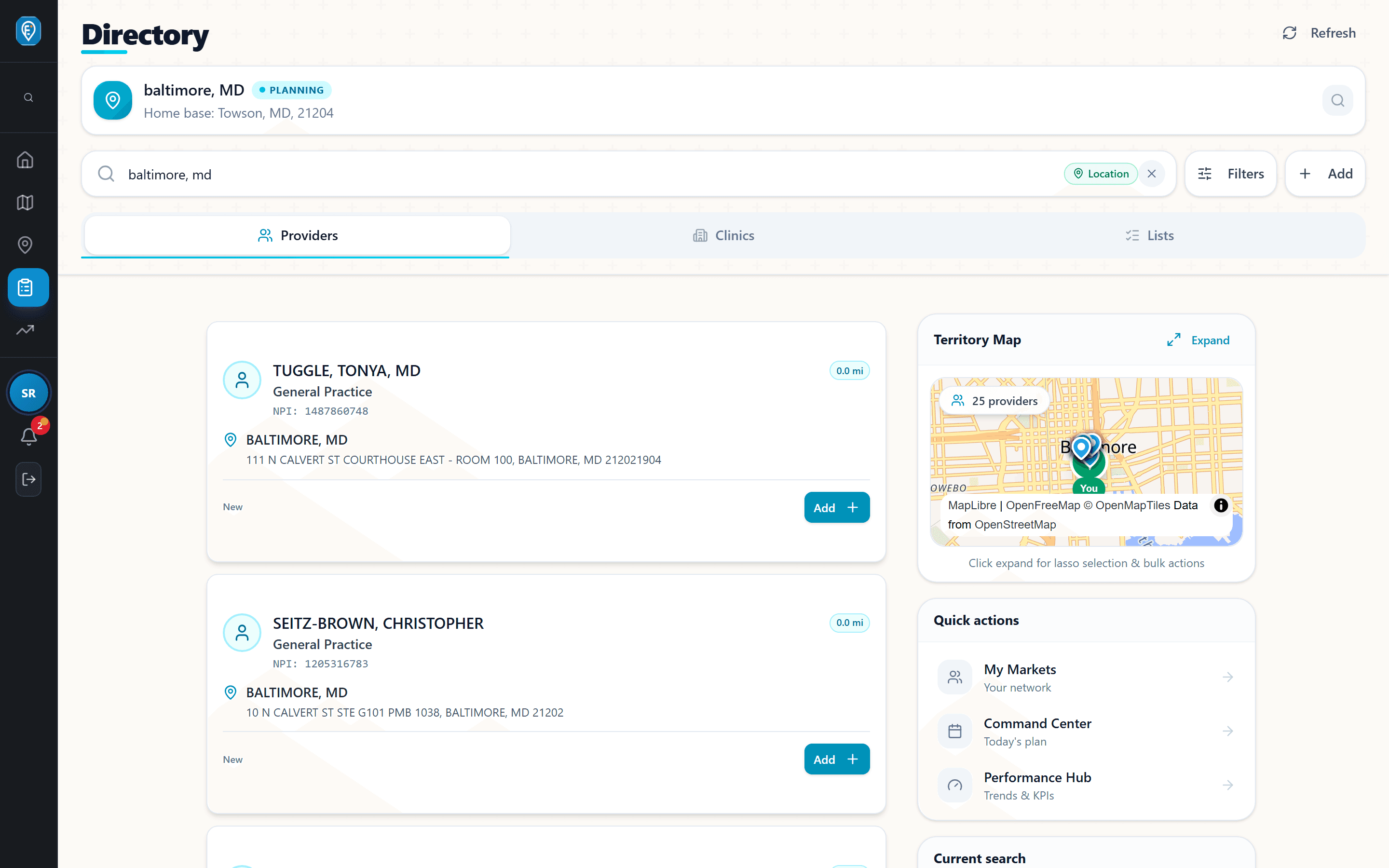1389x868 pixels.
Task: Click the Location filter chip
Action: click(1100, 174)
